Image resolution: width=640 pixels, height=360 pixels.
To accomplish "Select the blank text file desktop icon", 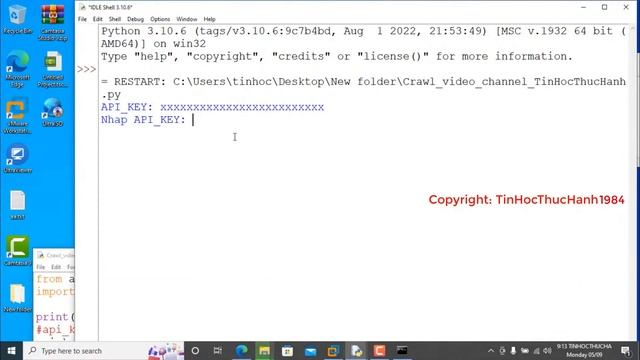I will point(17,205).
